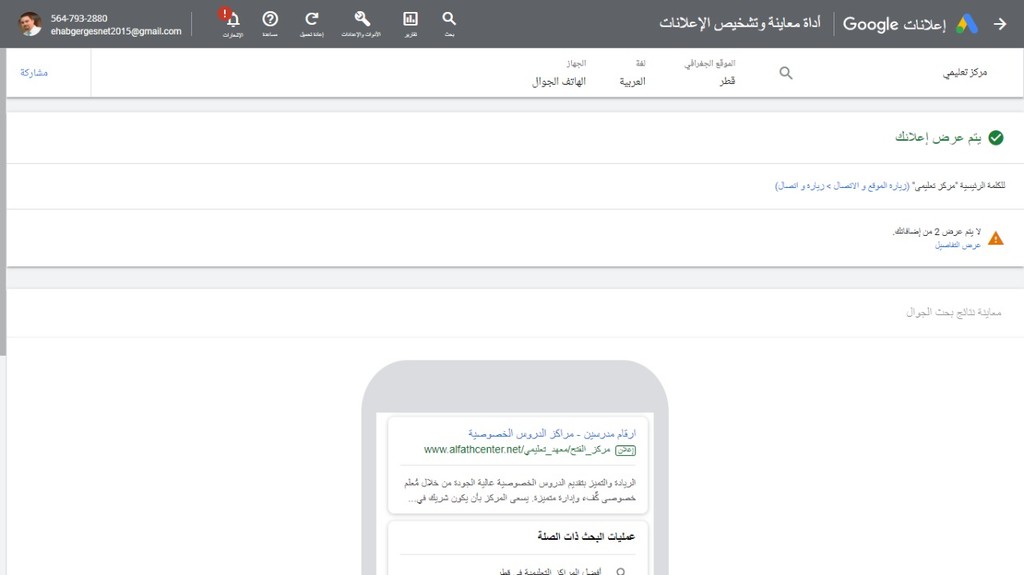Click the مشاركة share link

(34, 73)
